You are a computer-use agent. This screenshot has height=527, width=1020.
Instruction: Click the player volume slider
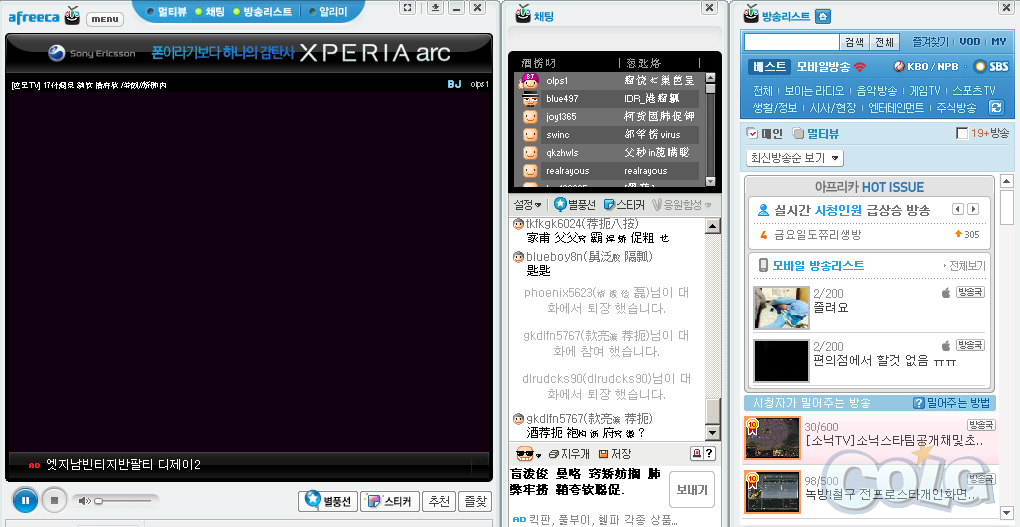click(x=125, y=500)
